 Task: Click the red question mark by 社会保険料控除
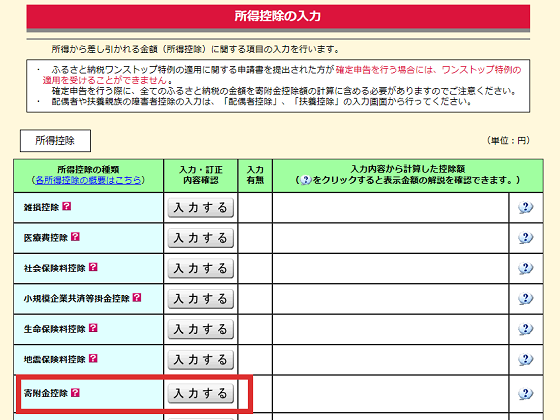93,267
